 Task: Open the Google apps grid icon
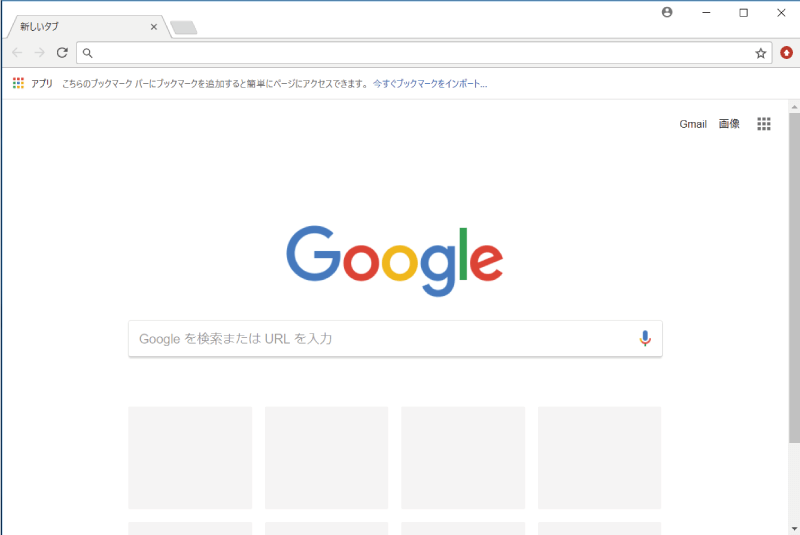tap(764, 124)
